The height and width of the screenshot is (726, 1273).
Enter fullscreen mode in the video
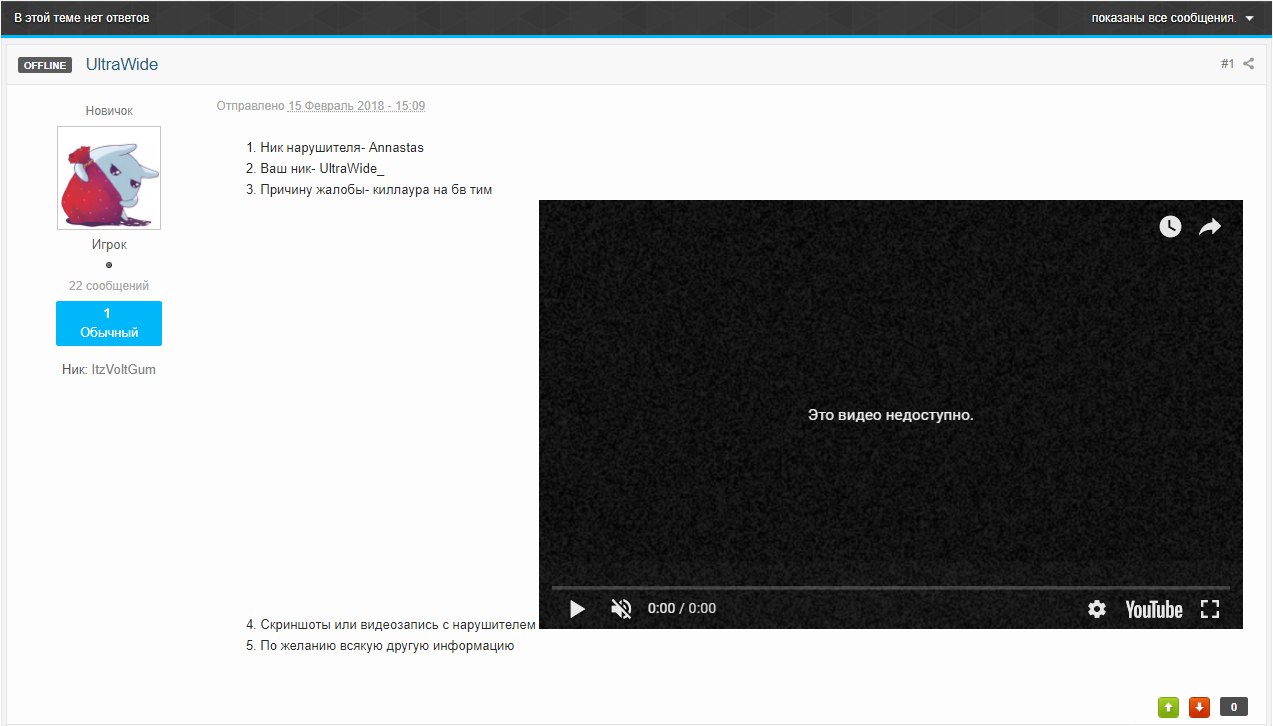tap(1210, 609)
